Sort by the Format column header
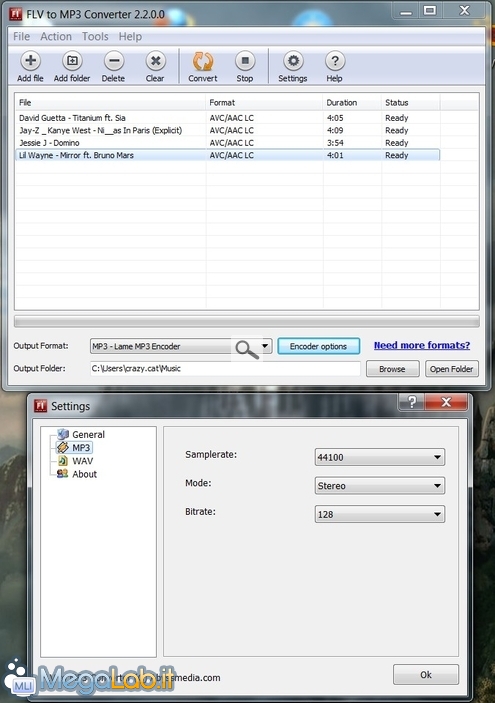This screenshot has height=703, width=495. pyautogui.click(x=264, y=103)
